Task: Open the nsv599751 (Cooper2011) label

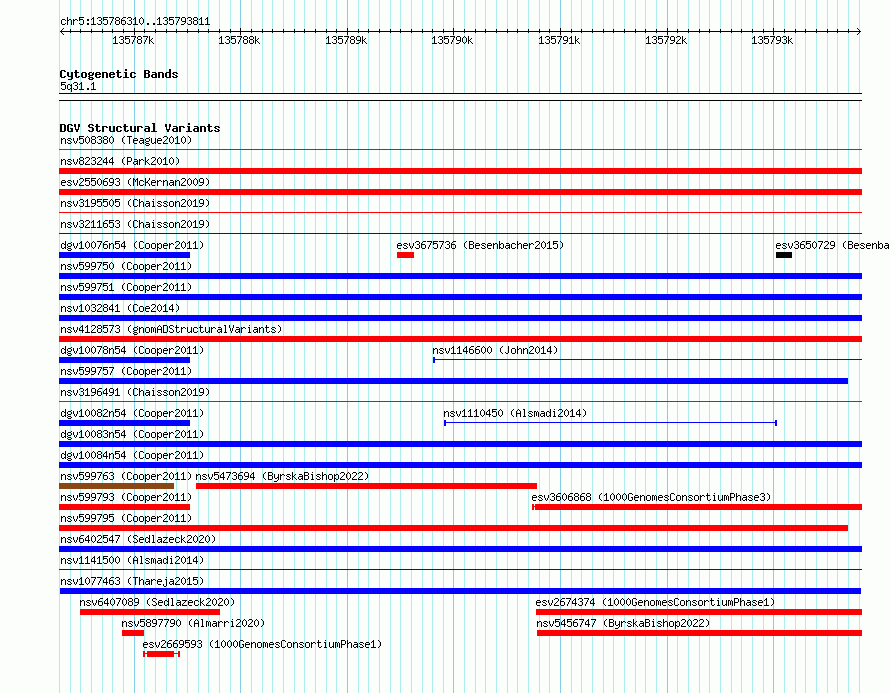Action: 126,287
